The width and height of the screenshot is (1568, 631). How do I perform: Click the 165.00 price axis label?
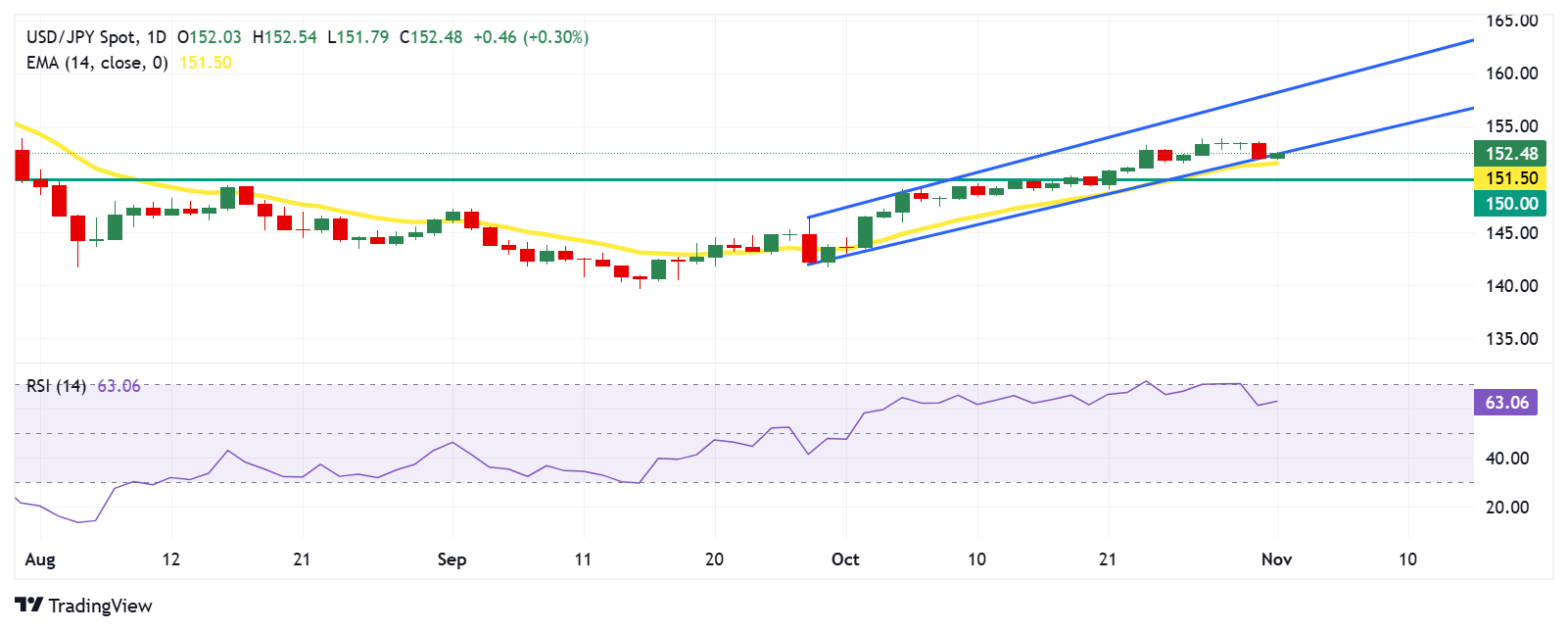(1511, 21)
